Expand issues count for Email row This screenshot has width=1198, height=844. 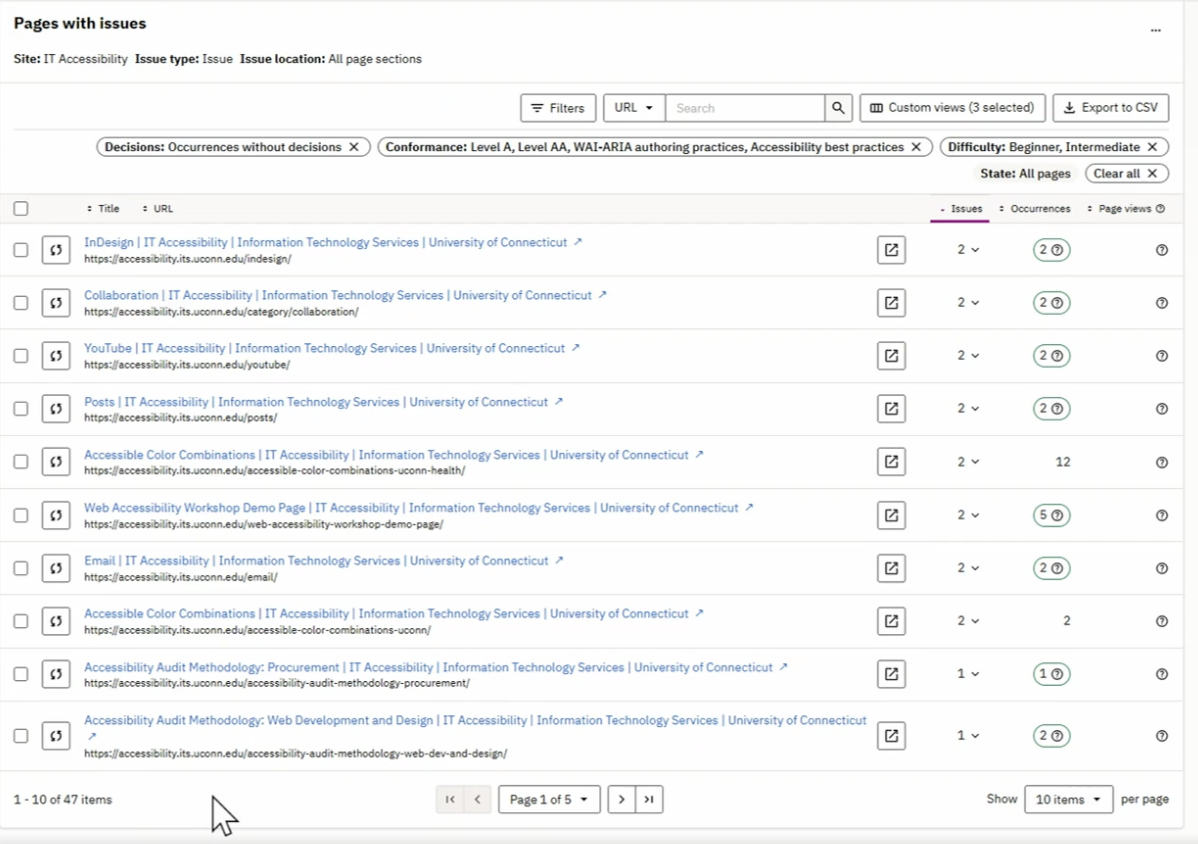coord(968,568)
